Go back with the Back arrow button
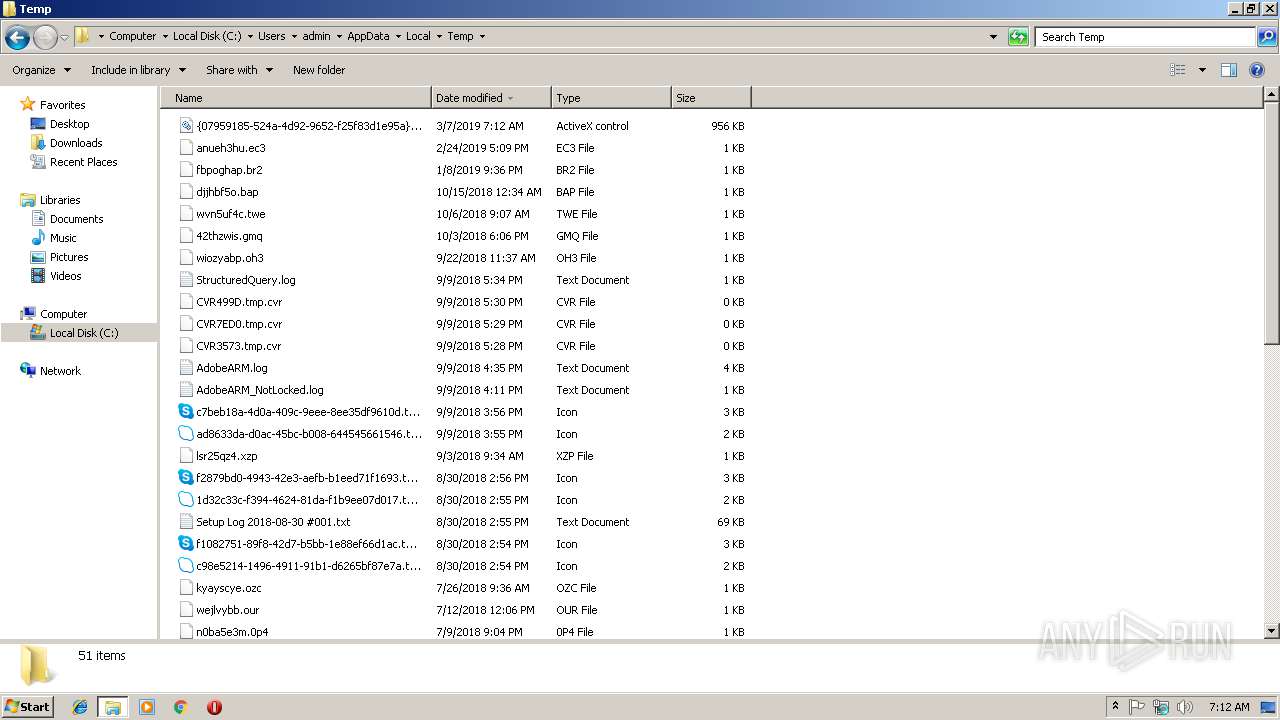This screenshot has height=720, width=1280. 17,38
